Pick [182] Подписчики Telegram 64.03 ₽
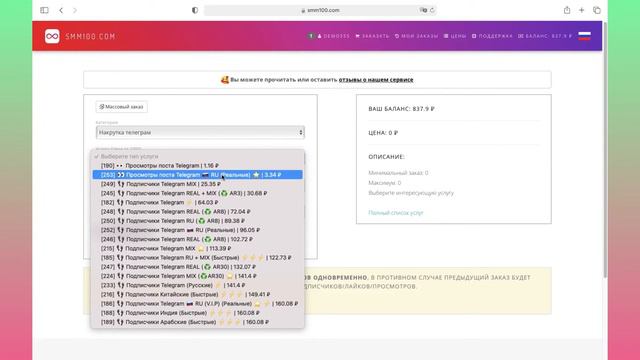 click(198, 202)
